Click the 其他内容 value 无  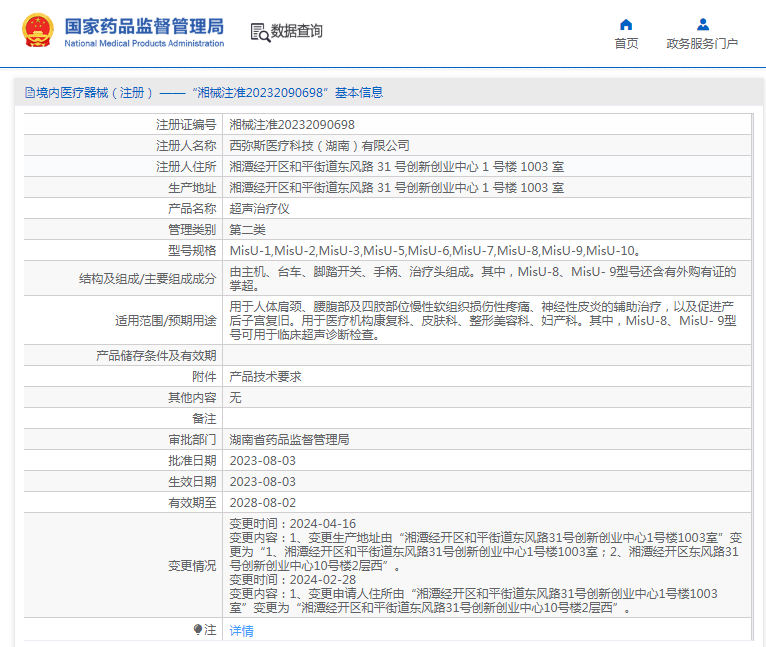(x=235, y=398)
